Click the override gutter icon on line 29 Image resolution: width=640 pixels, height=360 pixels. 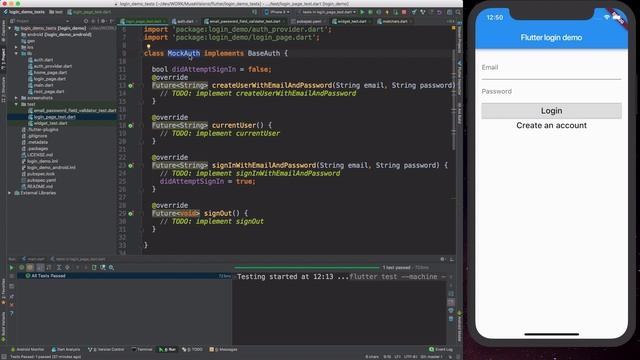(131, 213)
